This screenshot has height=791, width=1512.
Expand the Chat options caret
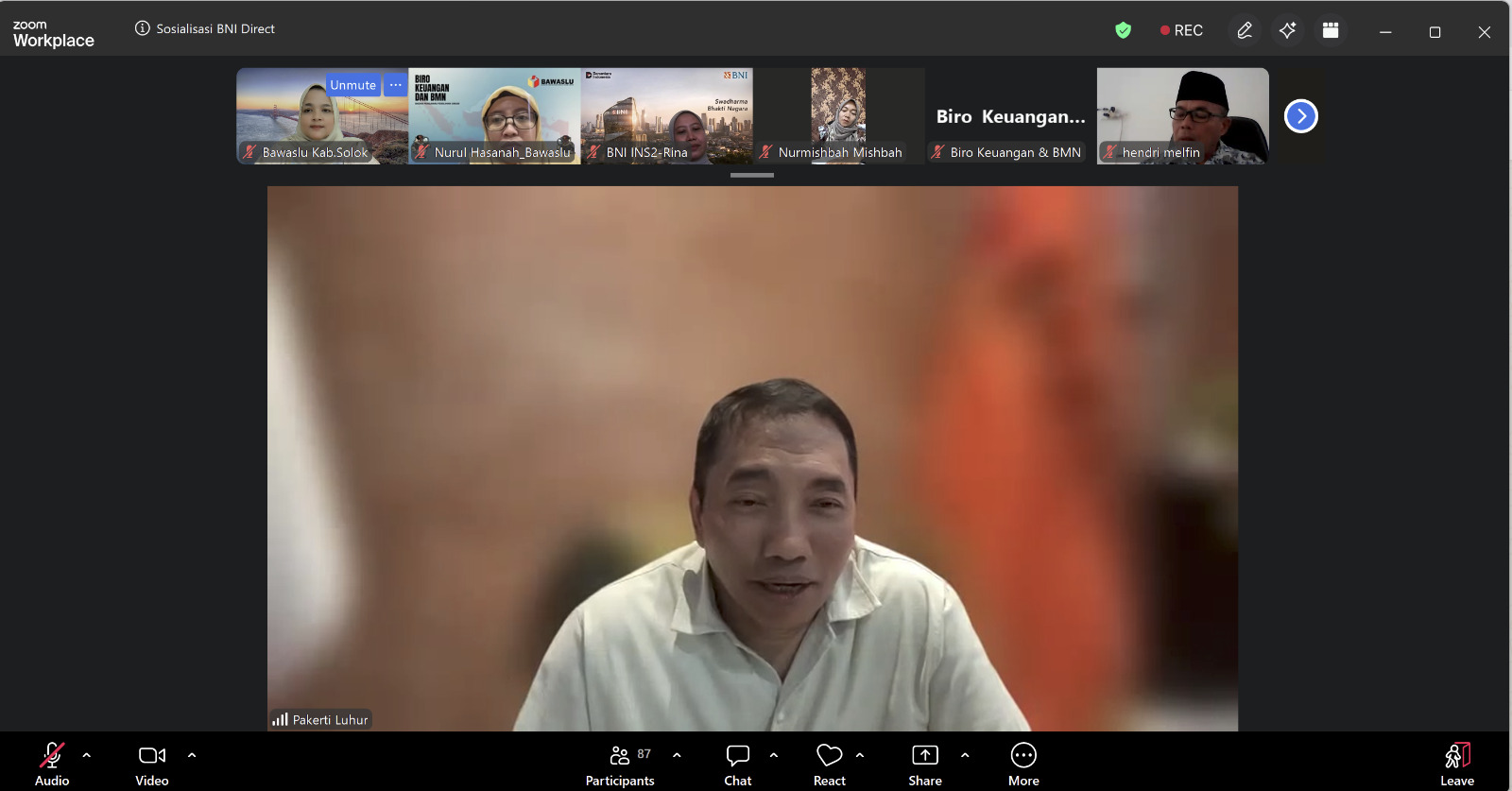(x=774, y=755)
